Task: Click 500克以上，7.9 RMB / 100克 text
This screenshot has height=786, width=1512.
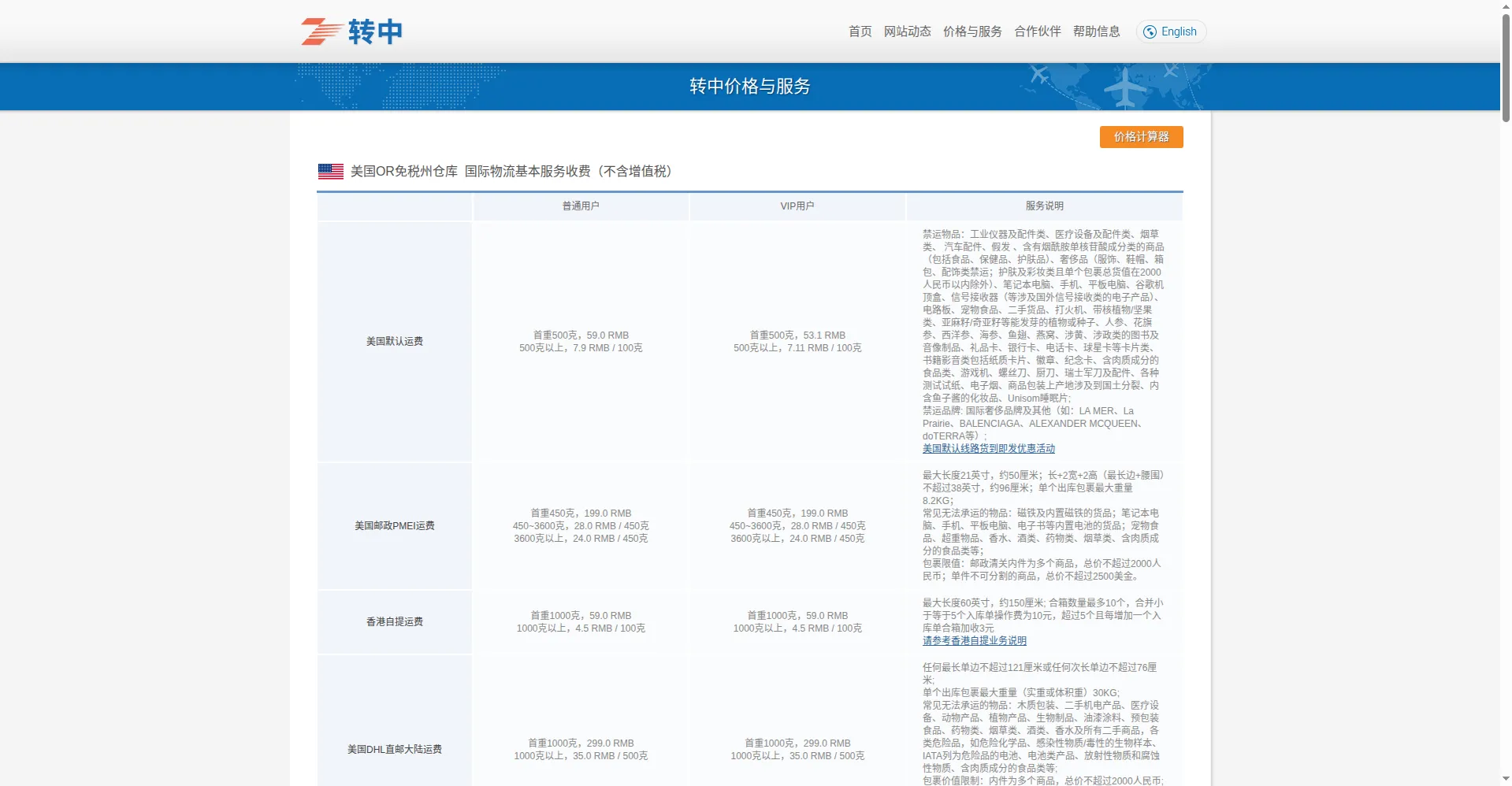Action: (x=581, y=347)
